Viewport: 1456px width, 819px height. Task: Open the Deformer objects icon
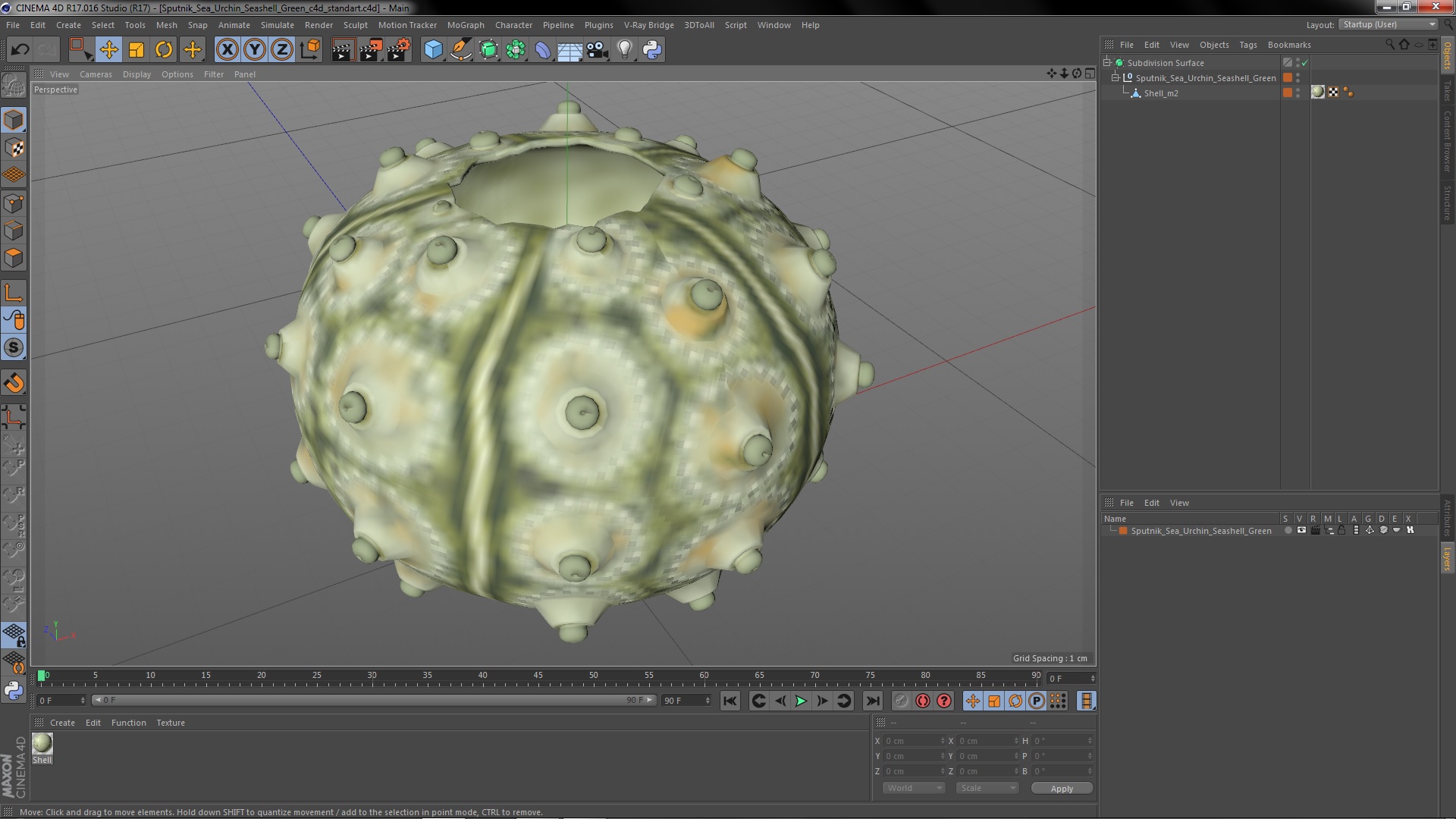click(543, 50)
